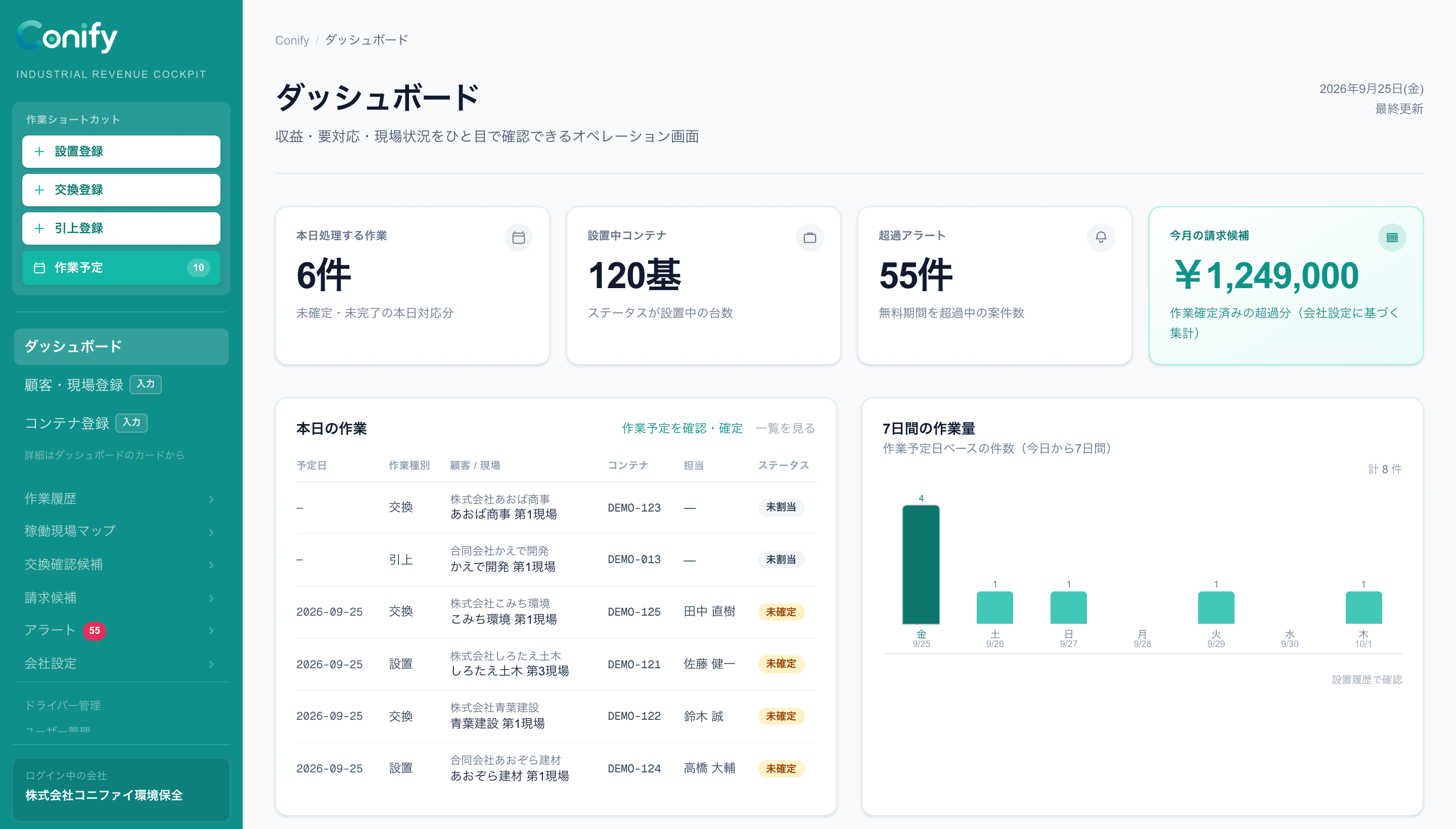Screen dimensions: 1456x829
Task: Click driver name 田中 直樹
Action: tap(709, 612)
